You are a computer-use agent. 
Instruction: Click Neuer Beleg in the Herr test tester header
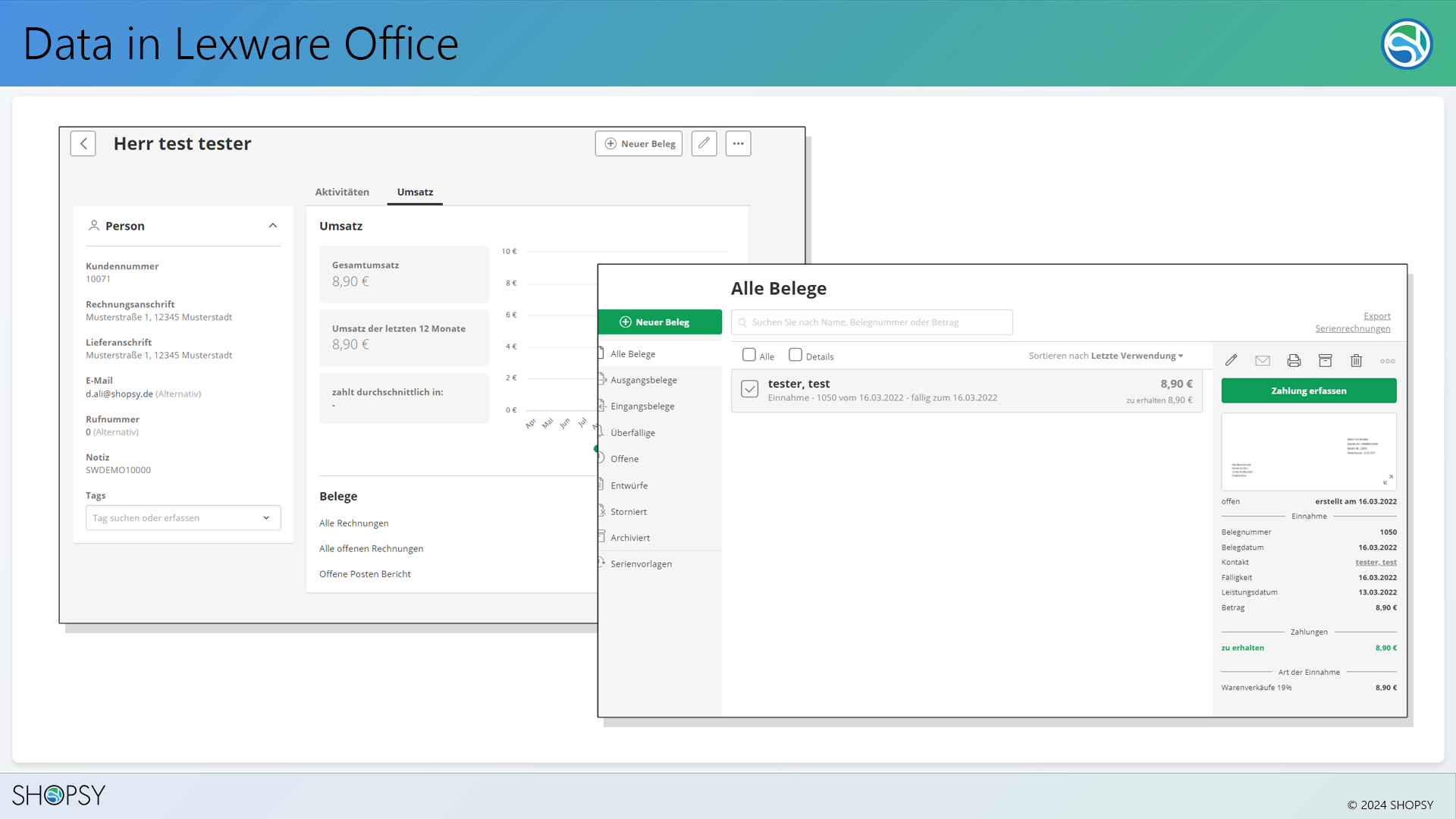click(639, 143)
